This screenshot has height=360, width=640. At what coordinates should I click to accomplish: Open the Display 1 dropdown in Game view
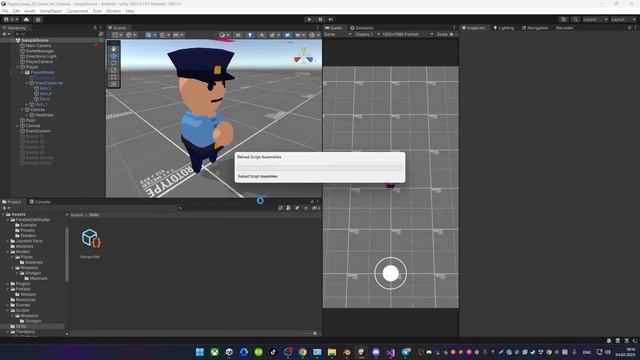click(x=367, y=34)
